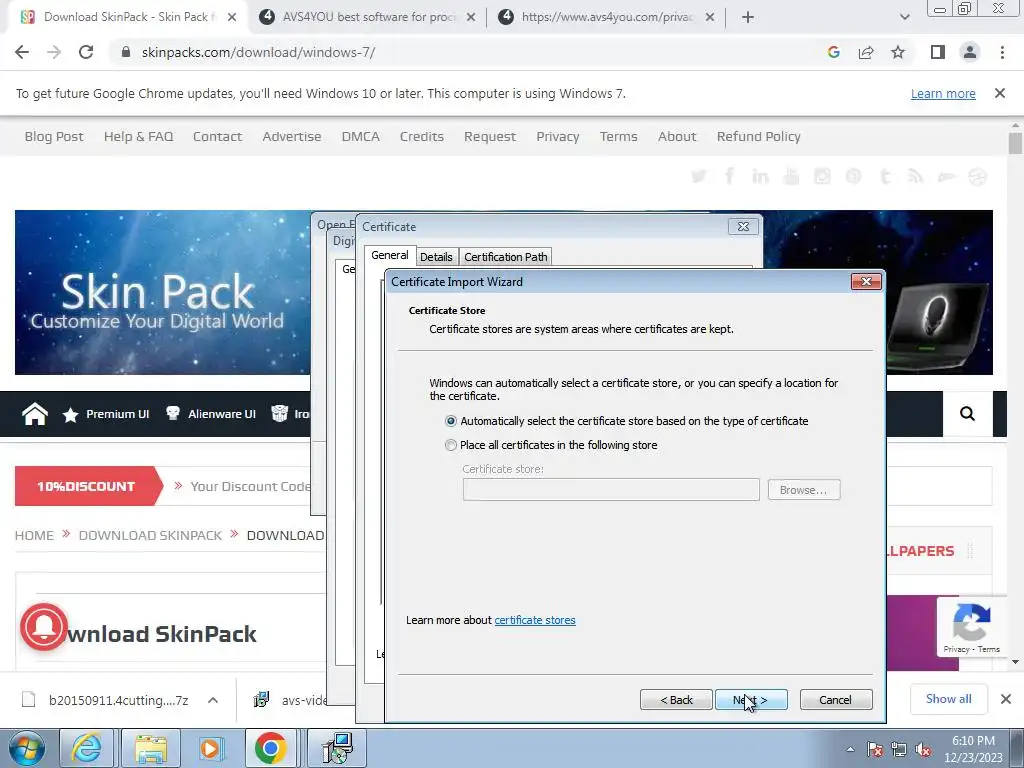Open the certificate stores help link

[x=535, y=620]
